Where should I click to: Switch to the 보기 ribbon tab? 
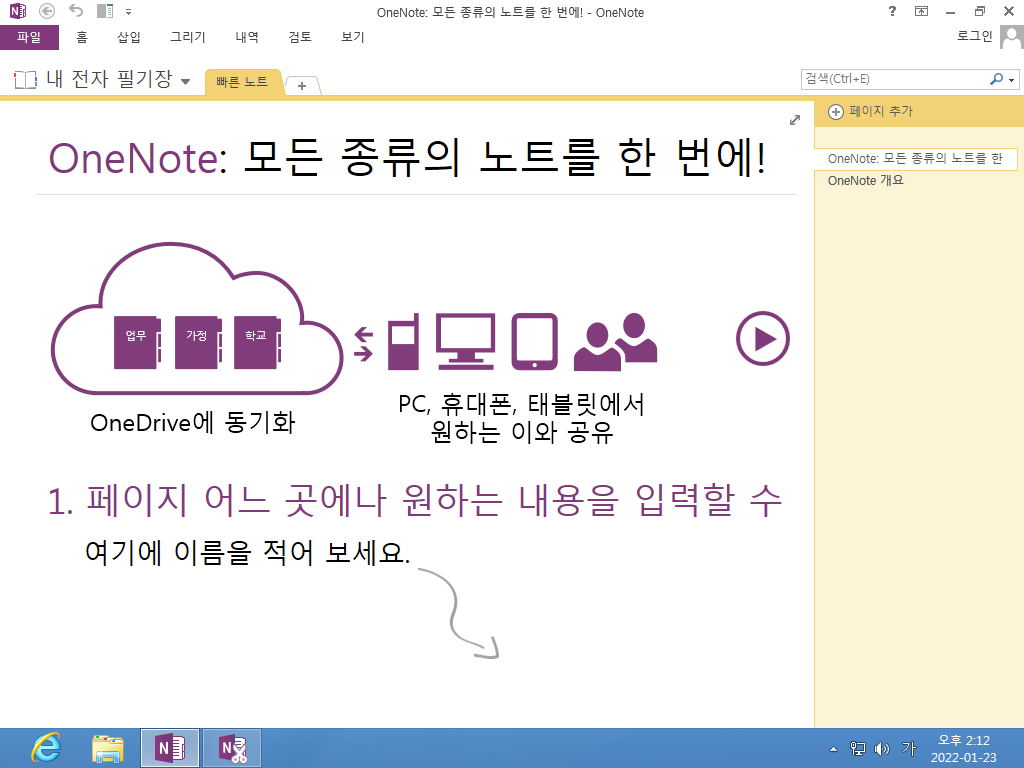click(x=353, y=37)
